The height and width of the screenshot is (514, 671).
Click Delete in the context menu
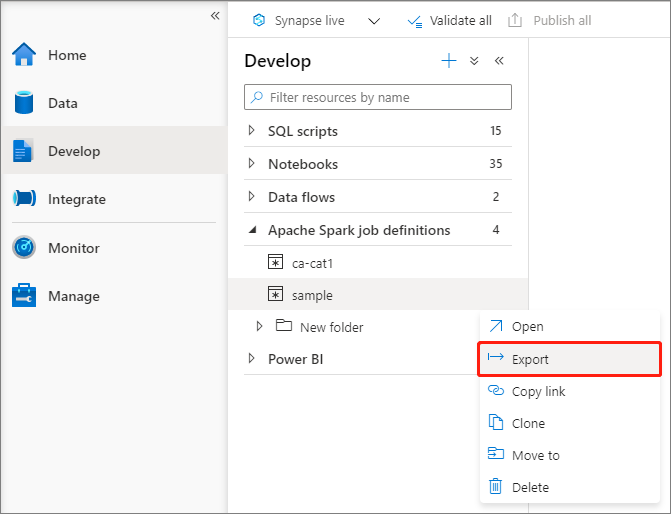[530, 487]
